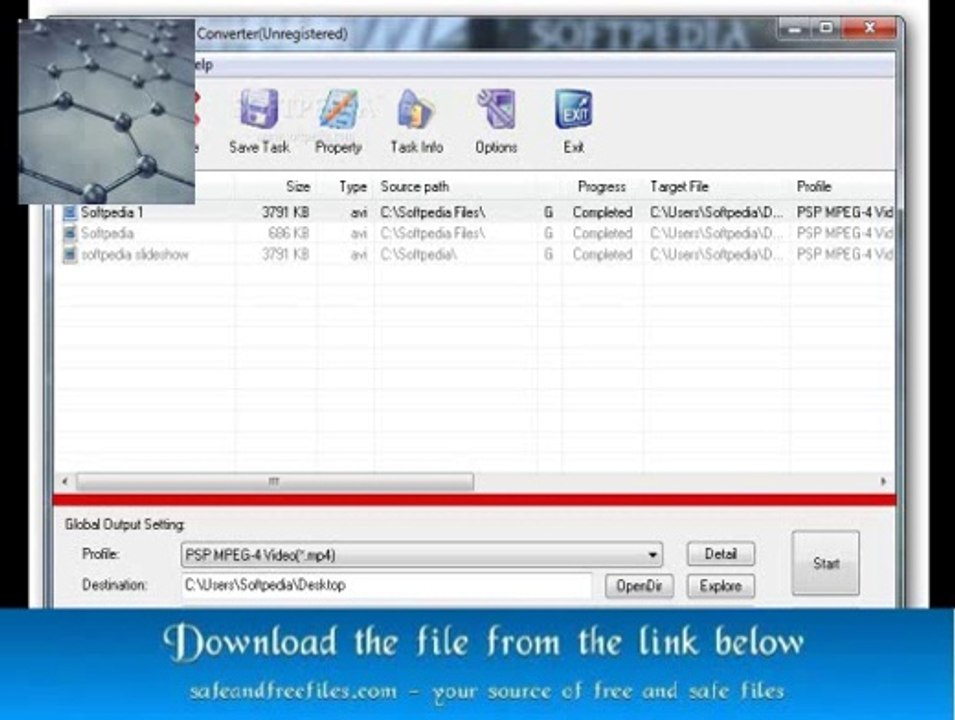This screenshot has height=720, width=955.
Task: Click the right arrow of the horizontal scrollbar
Action: (x=883, y=482)
